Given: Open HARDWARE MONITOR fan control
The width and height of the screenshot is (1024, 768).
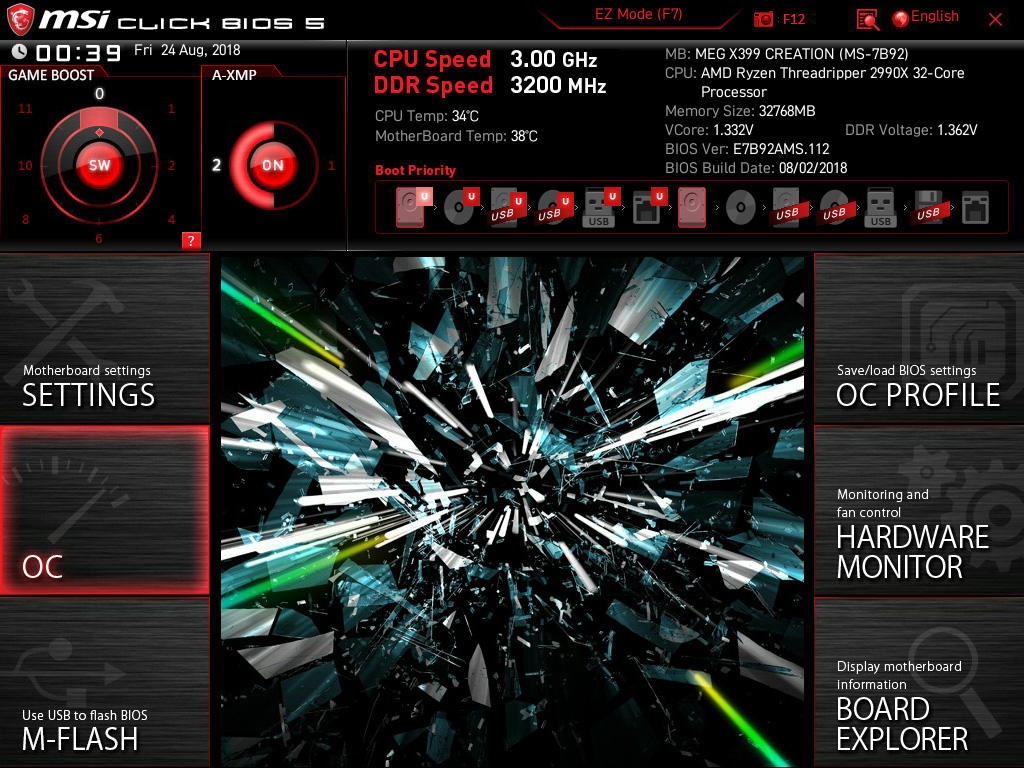Looking at the screenshot, I should [x=919, y=510].
